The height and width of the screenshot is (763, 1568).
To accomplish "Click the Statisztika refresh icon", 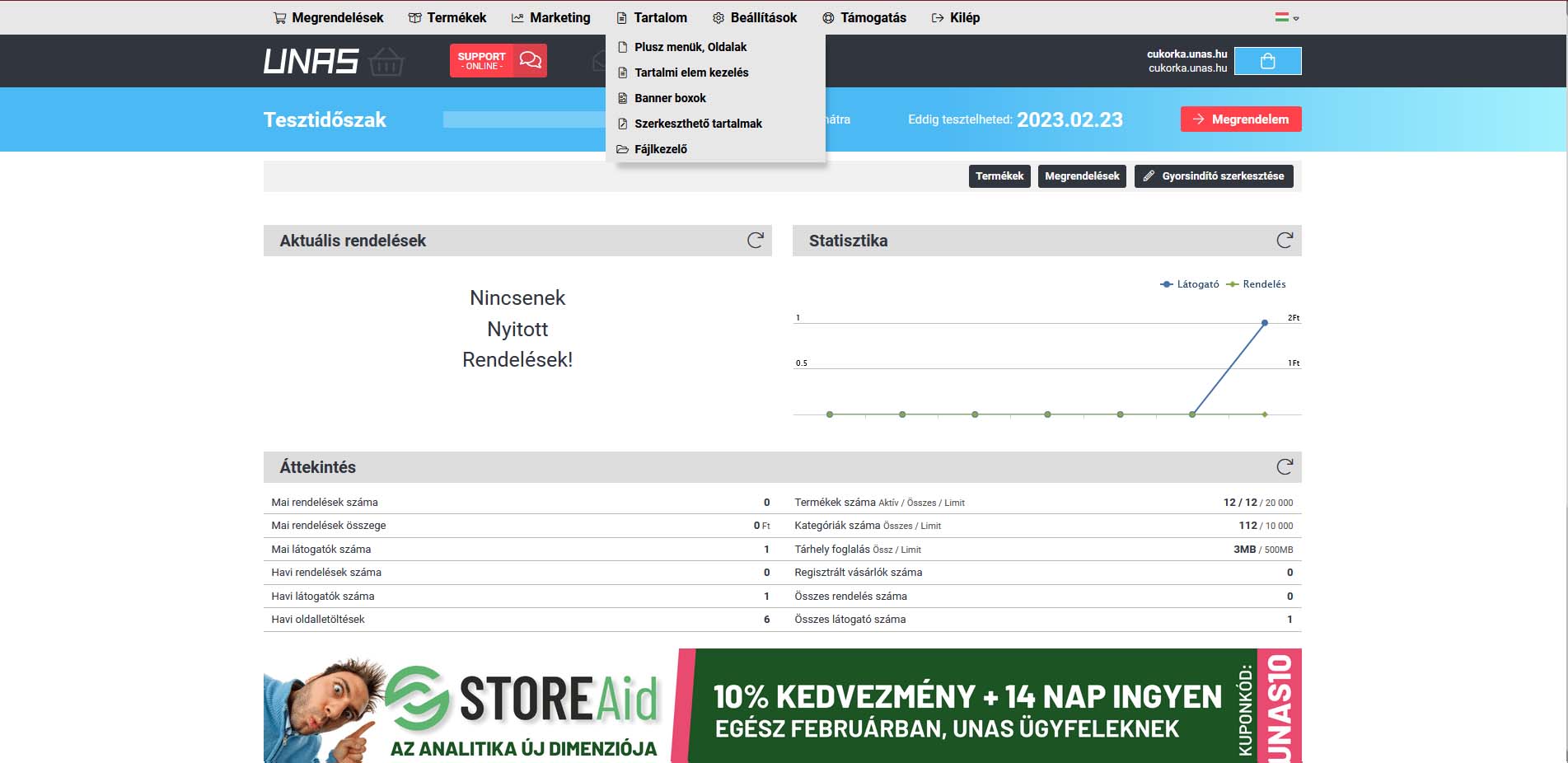I will (x=1284, y=241).
